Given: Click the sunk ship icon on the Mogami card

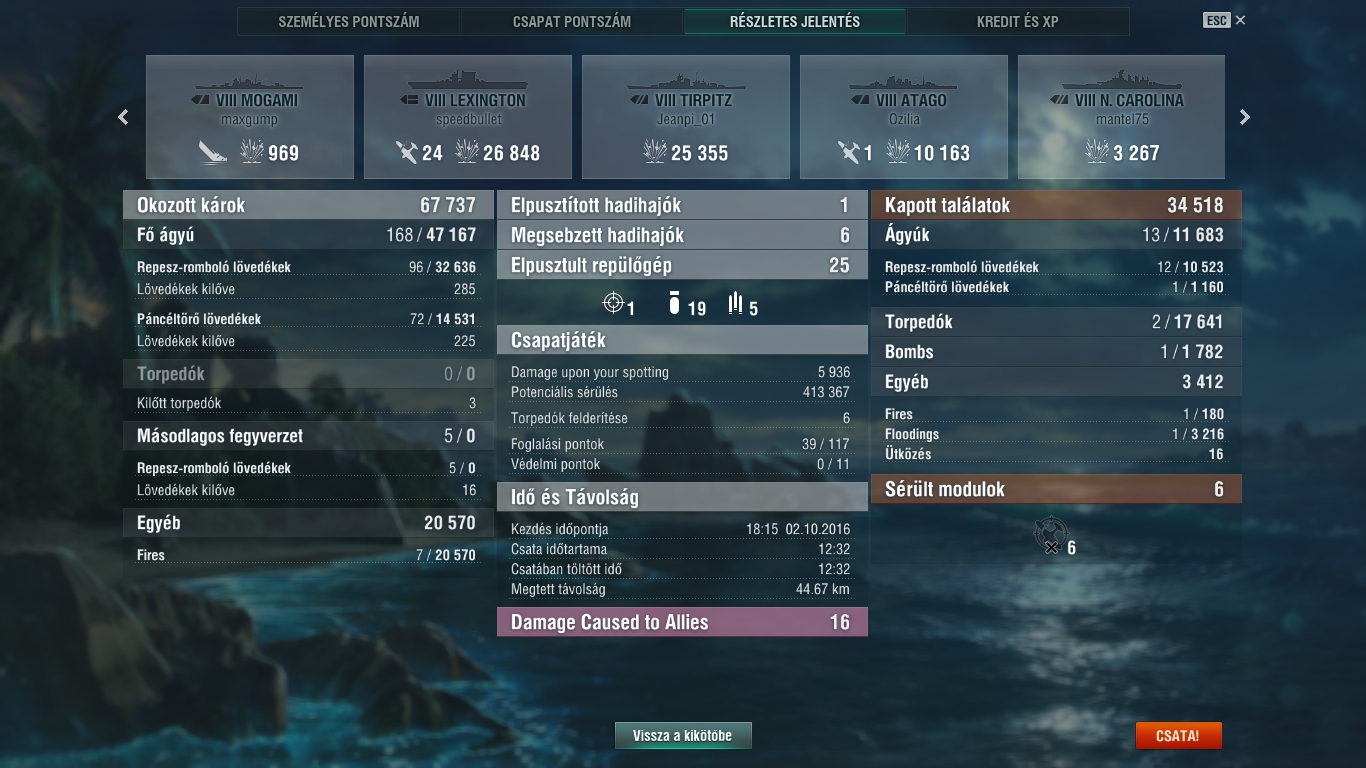Looking at the screenshot, I should (212, 152).
